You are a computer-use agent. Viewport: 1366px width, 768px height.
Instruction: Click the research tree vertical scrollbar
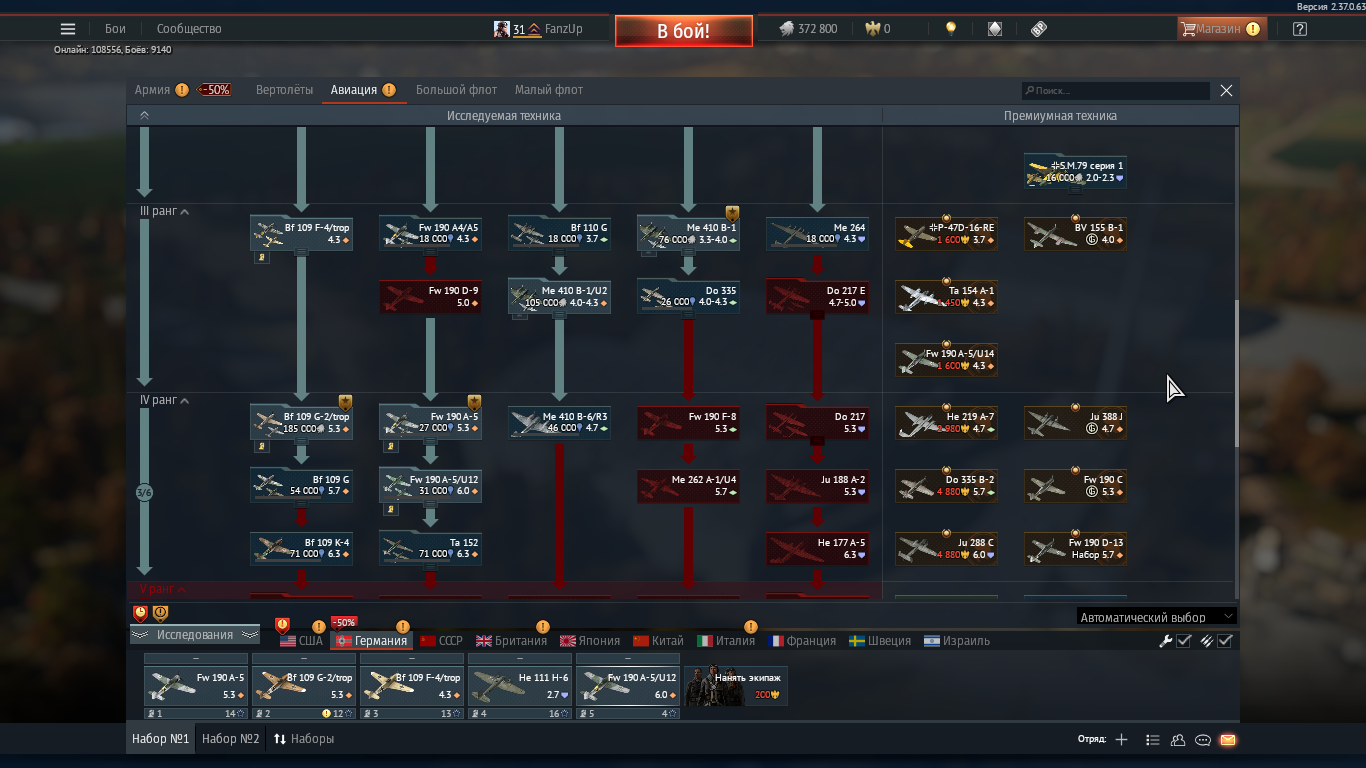coord(1236,373)
